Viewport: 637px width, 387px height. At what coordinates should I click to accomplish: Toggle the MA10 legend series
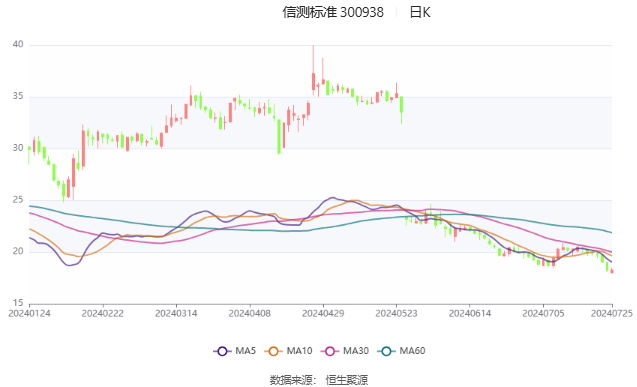(x=288, y=351)
